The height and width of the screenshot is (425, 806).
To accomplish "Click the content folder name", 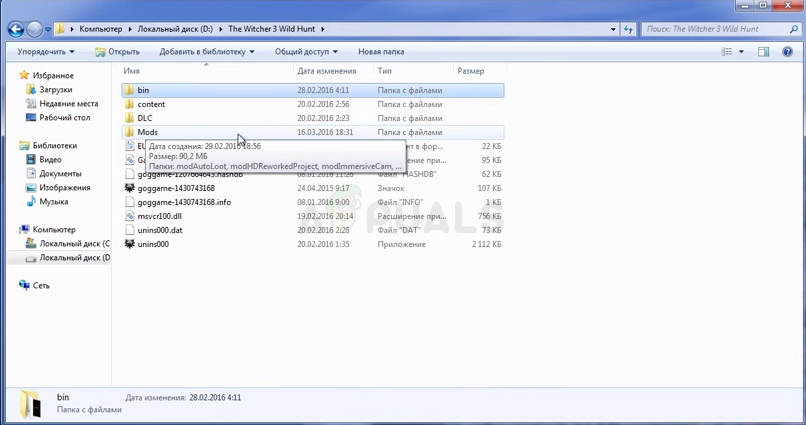I will pyautogui.click(x=151, y=104).
